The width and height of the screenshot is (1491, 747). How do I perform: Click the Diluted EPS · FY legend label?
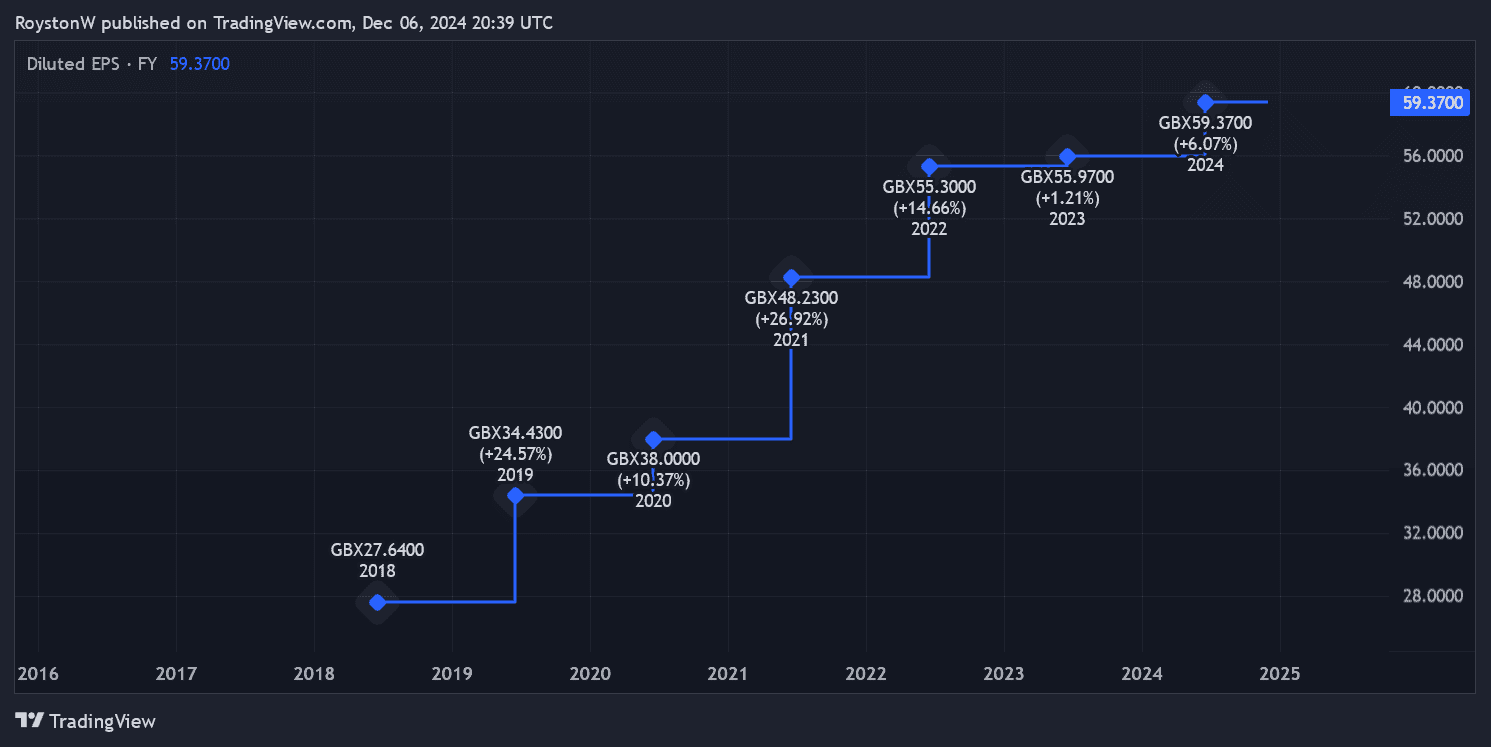click(92, 64)
